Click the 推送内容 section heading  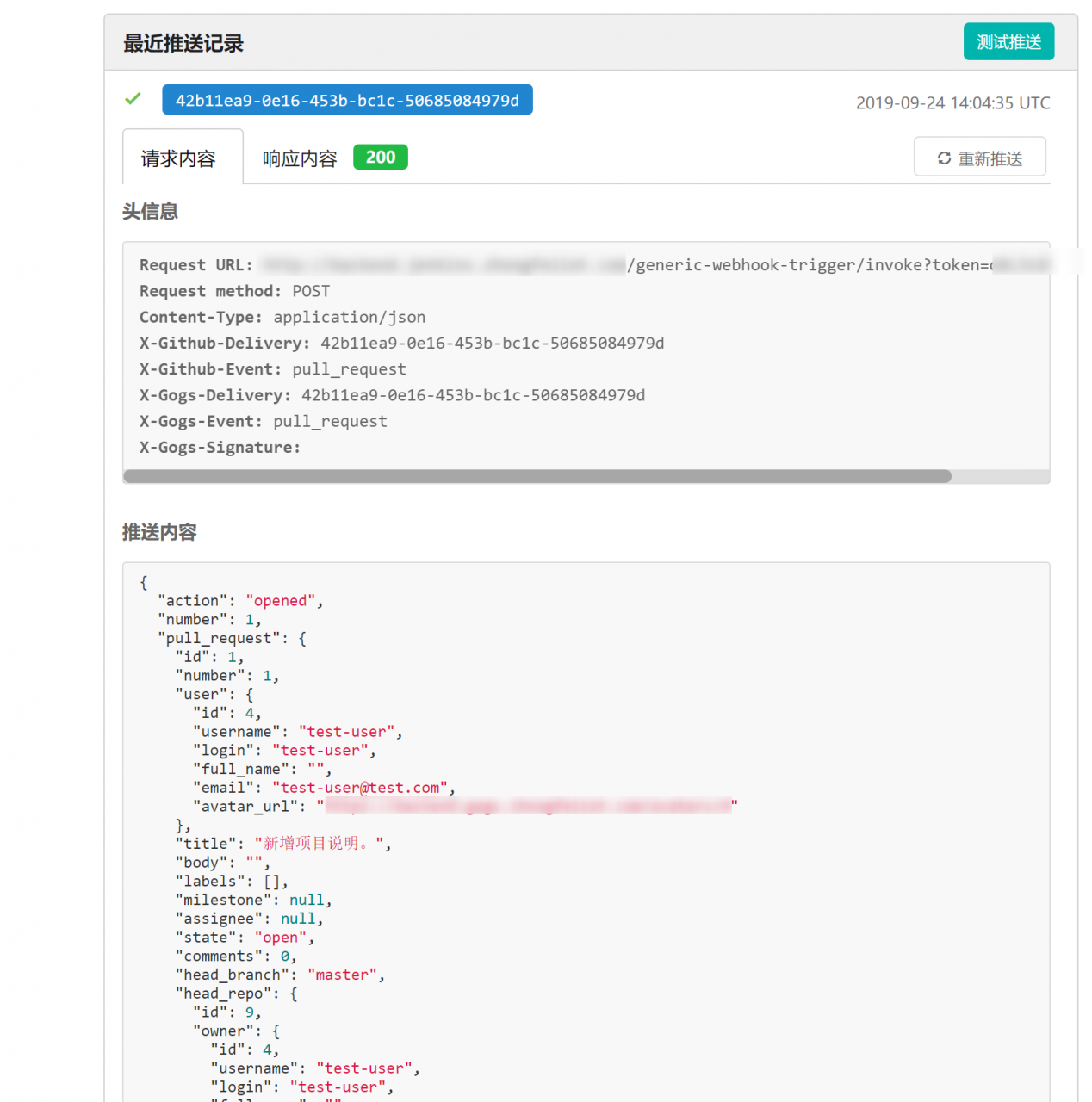coord(159,532)
